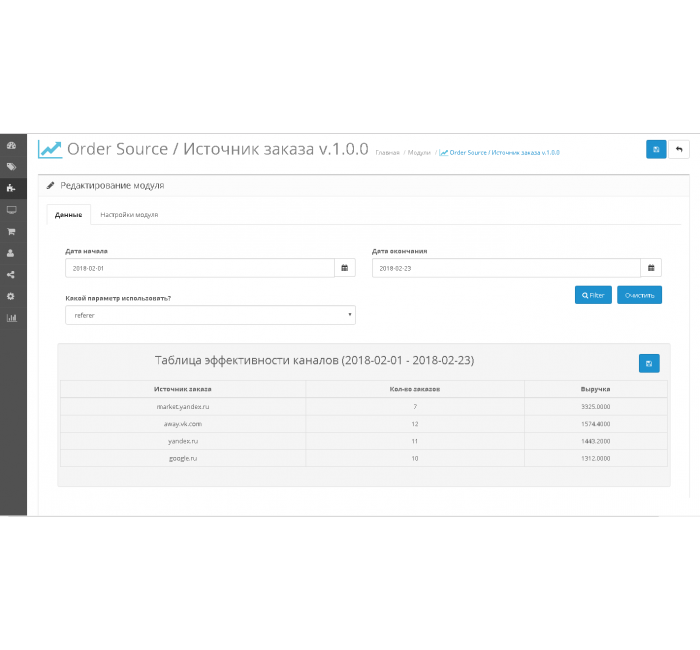
Task: Select the google.ru table cell
Action: click(x=183, y=458)
